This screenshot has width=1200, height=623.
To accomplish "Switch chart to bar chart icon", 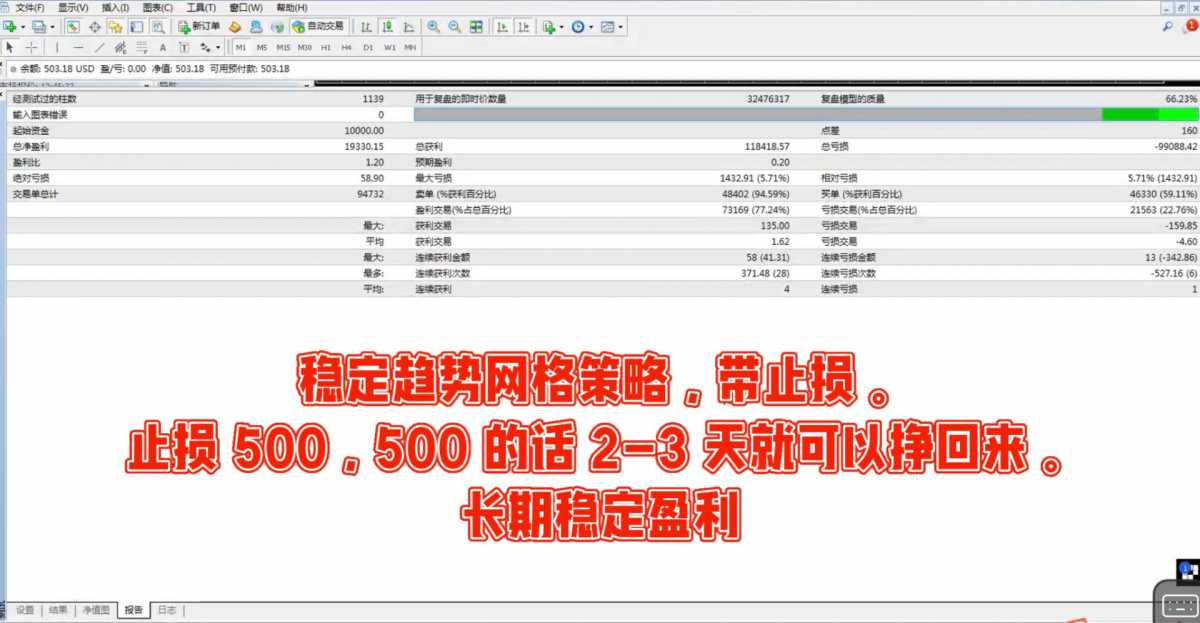I will tap(367, 27).
